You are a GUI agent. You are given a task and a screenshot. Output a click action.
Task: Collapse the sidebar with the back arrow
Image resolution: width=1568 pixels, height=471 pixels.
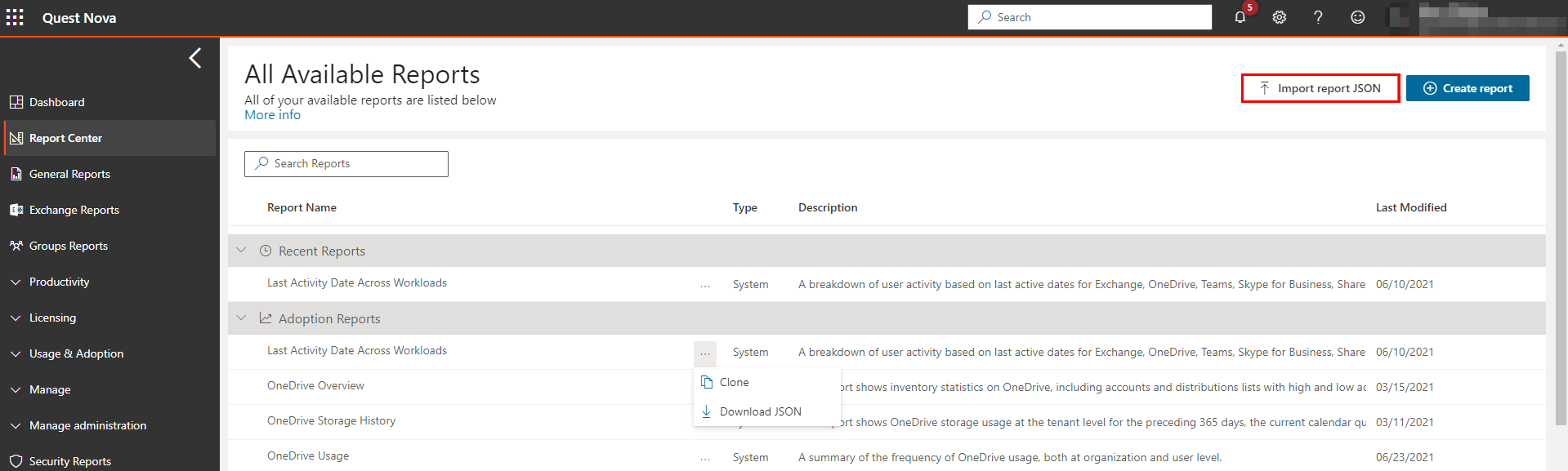click(194, 58)
